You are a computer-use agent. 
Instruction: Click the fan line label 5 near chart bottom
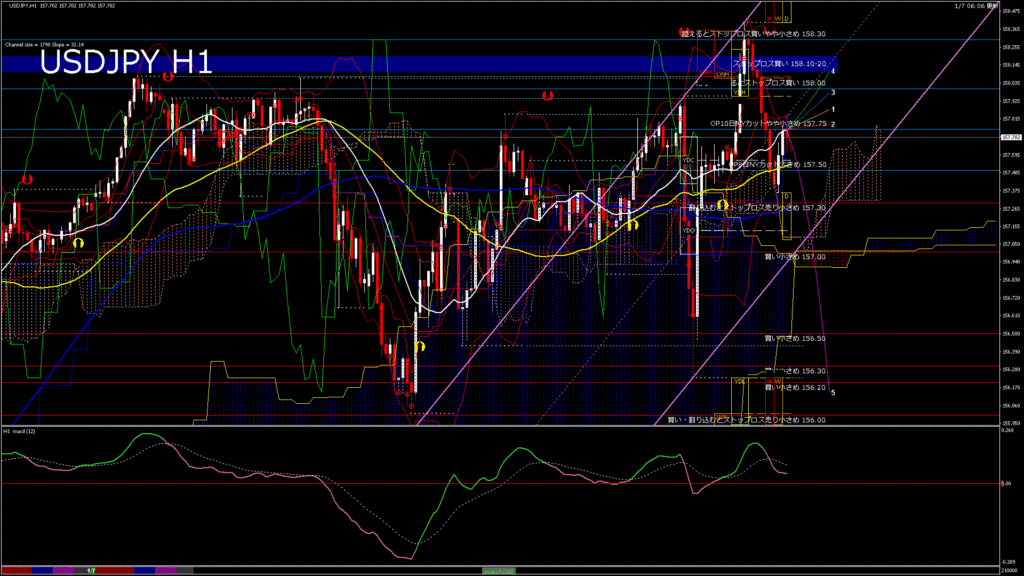(833, 391)
